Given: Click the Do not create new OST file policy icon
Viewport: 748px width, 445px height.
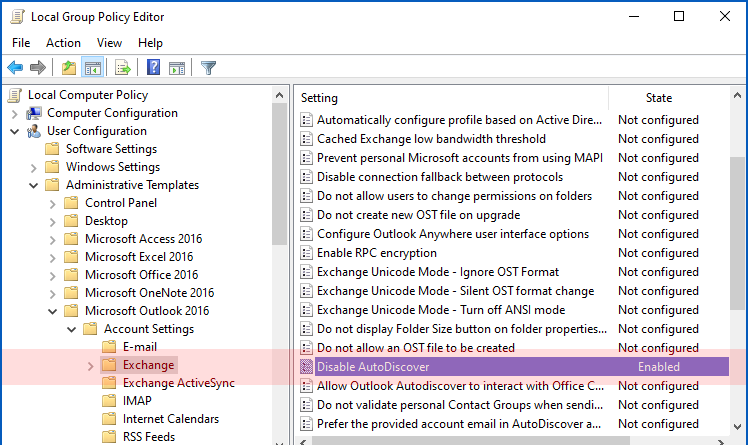Looking at the screenshot, I should [306, 215].
